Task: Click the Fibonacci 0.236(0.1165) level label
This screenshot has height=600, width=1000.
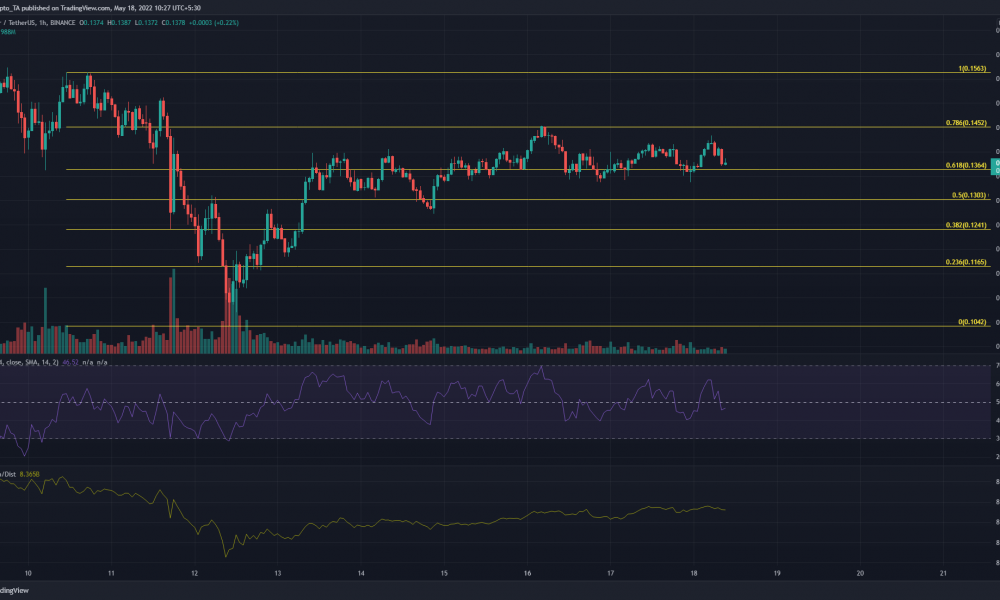Action: coord(966,262)
